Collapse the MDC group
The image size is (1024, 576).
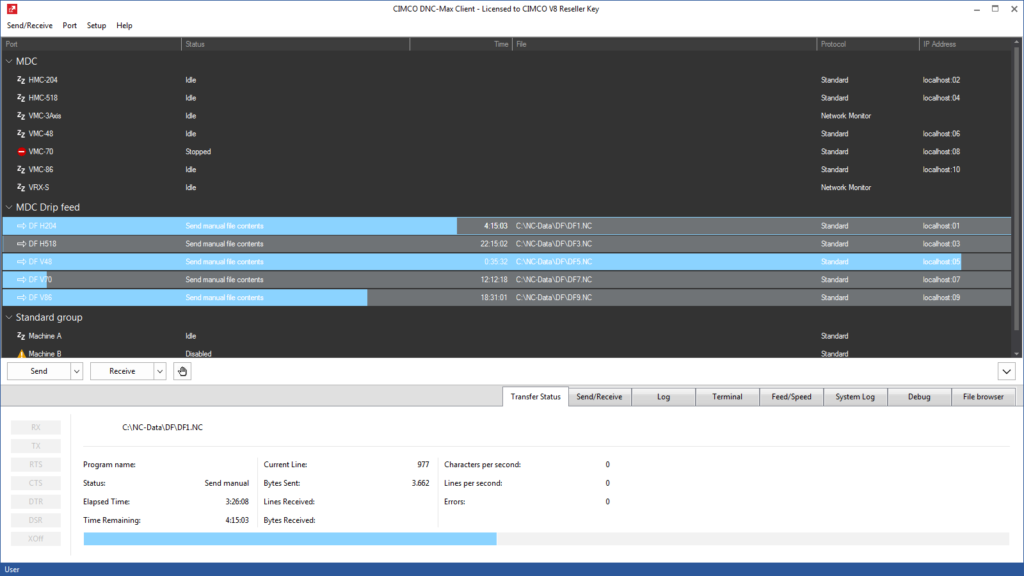pos(9,61)
